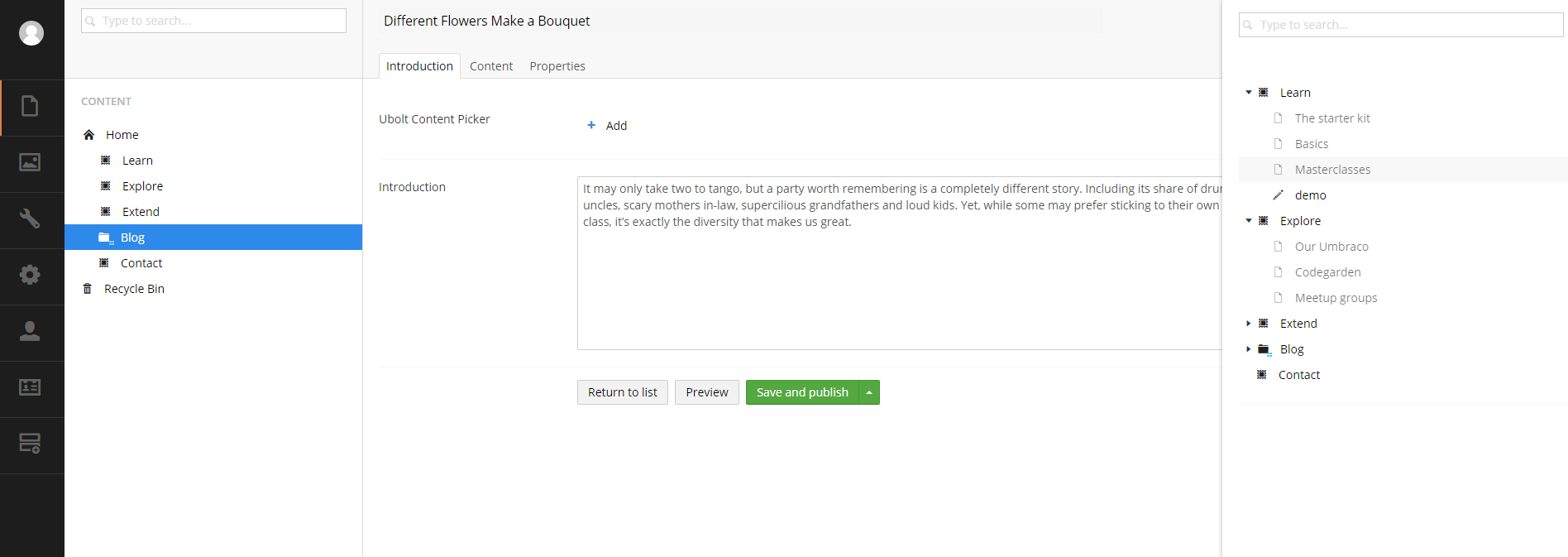The height and width of the screenshot is (557, 1568).
Task: Open the Settings wrench section icon
Action: 30,219
